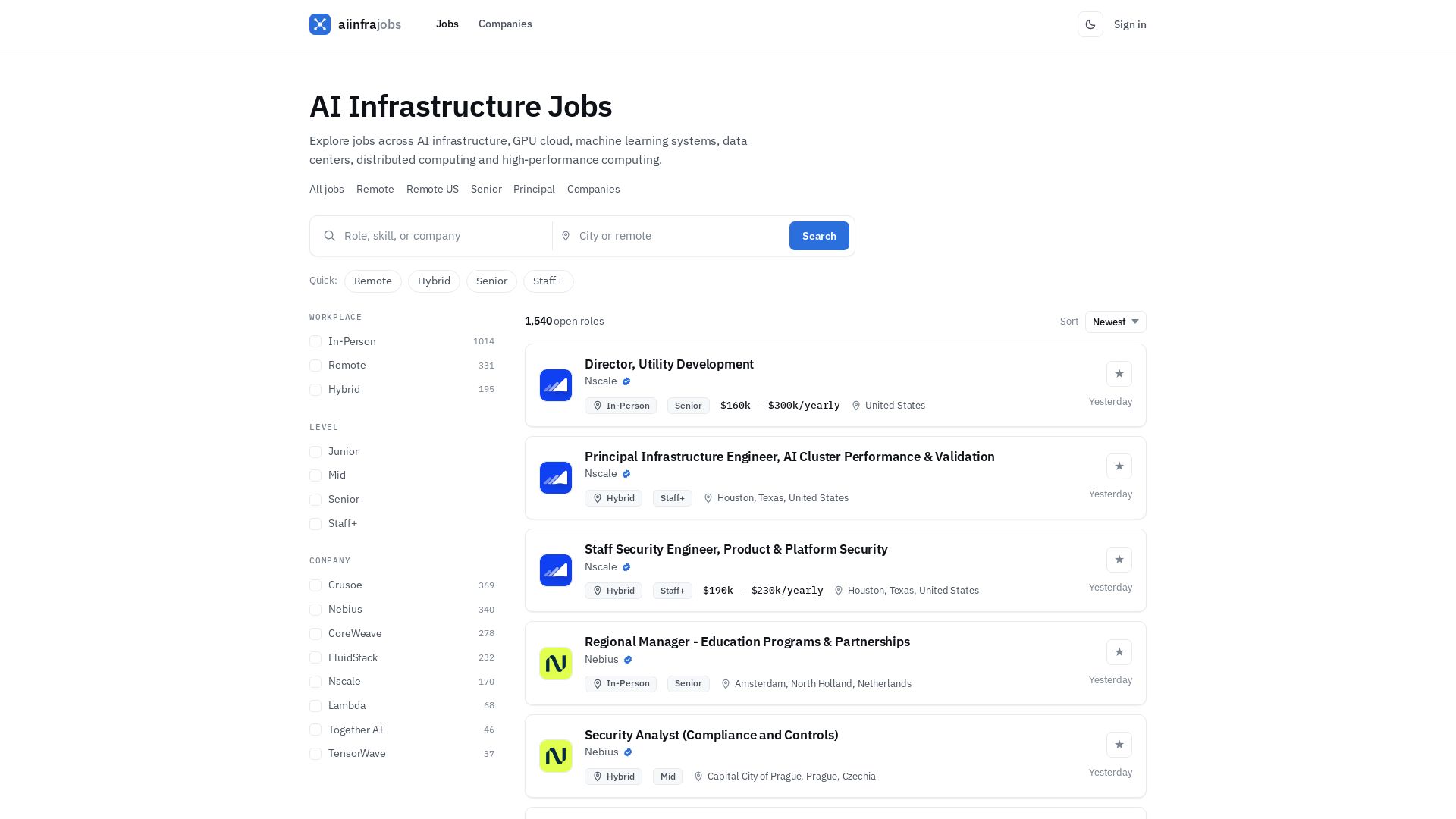Tick the Staff+ level checkbox

coord(315,524)
